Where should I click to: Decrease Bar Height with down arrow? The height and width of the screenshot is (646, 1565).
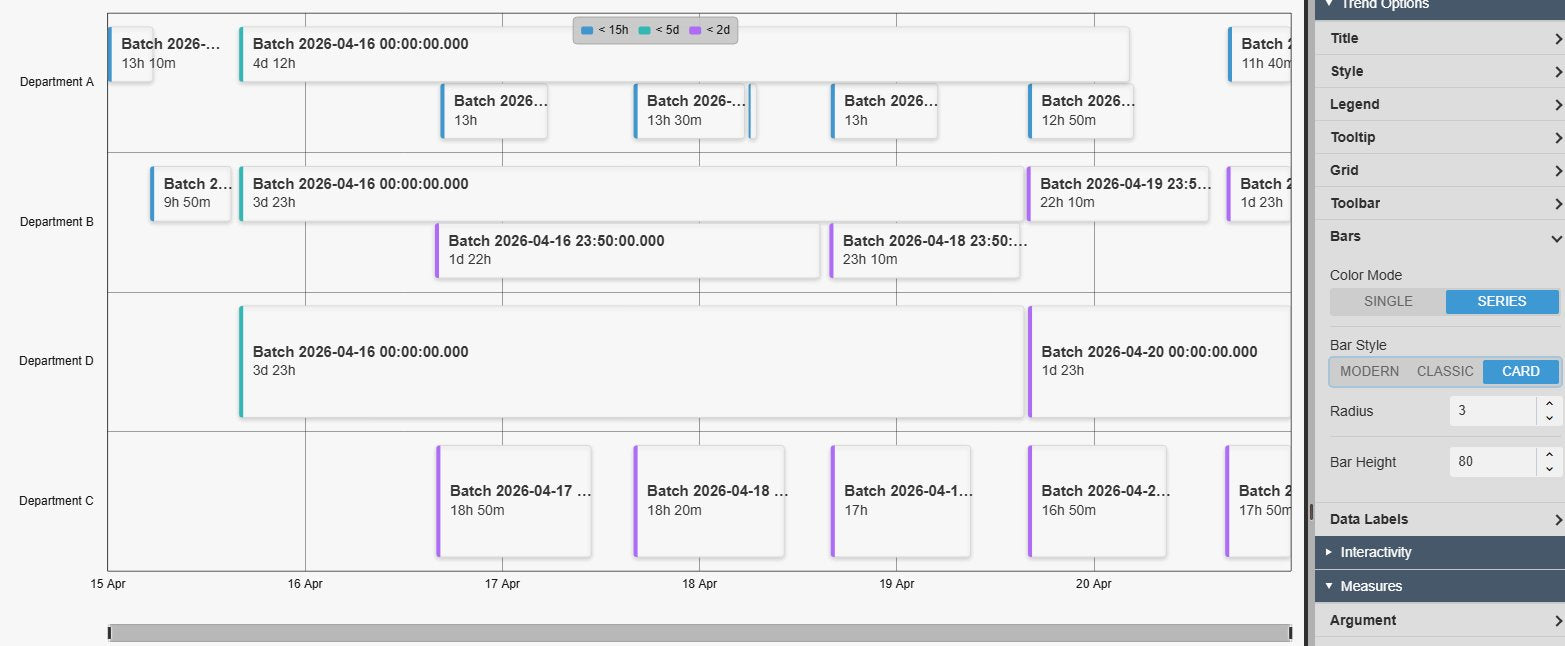[x=1548, y=469]
